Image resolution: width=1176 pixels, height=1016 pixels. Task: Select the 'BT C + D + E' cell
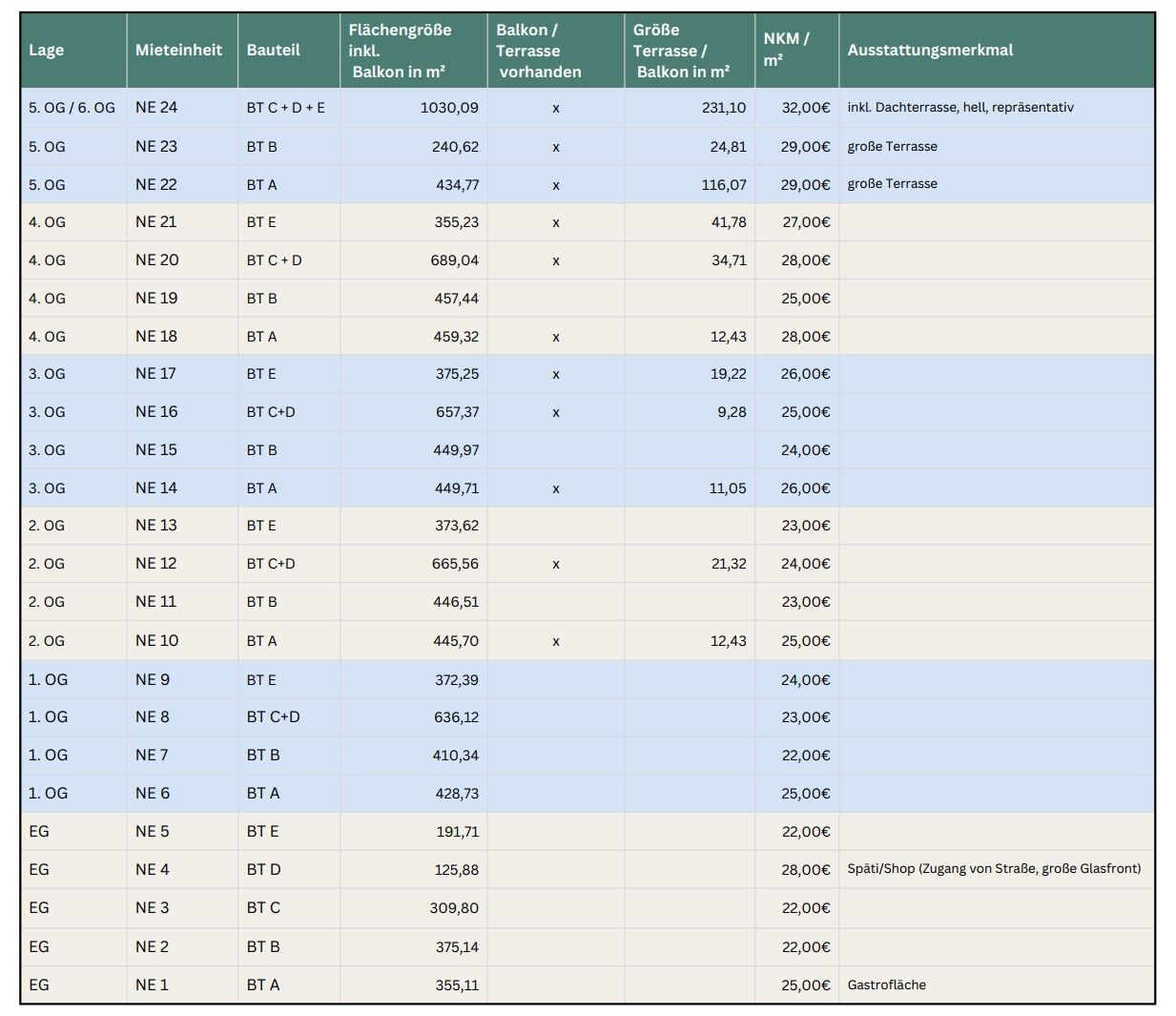(x=285, y=108)
